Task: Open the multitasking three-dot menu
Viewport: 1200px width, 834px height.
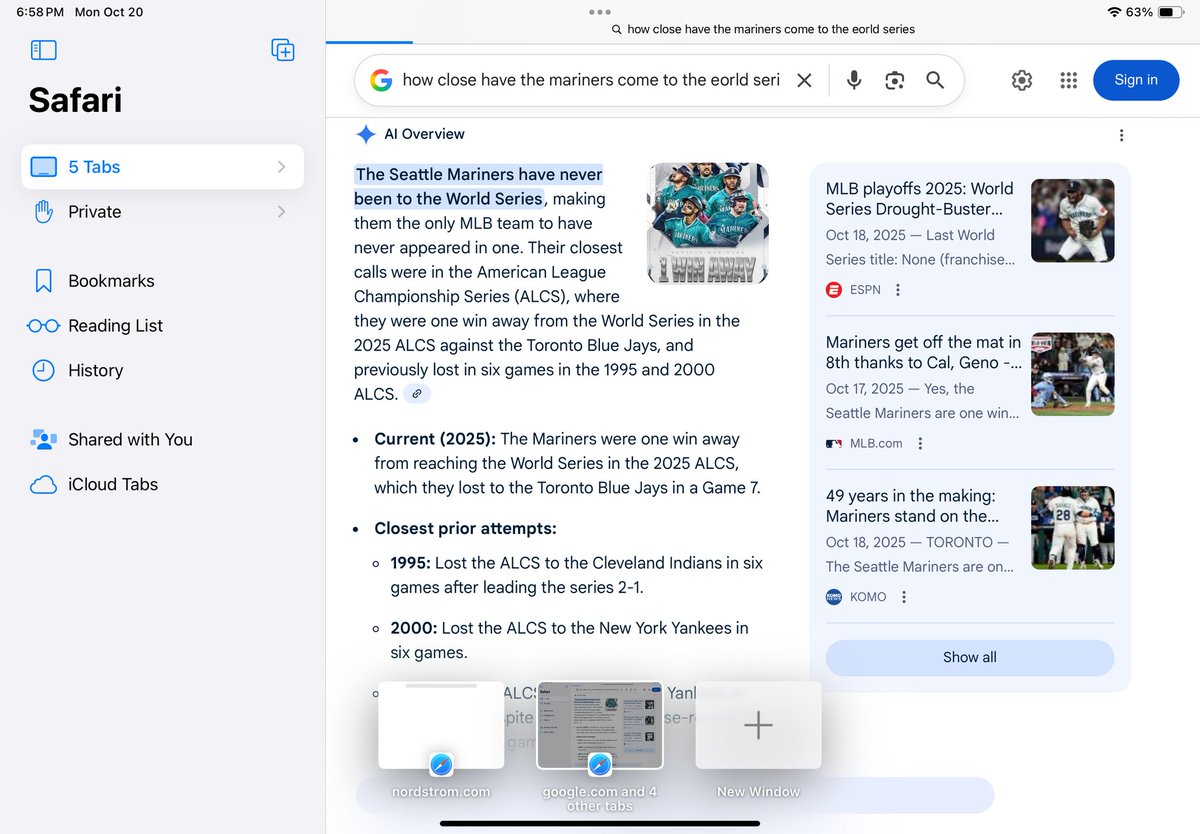Action: [x=600, y=12]
